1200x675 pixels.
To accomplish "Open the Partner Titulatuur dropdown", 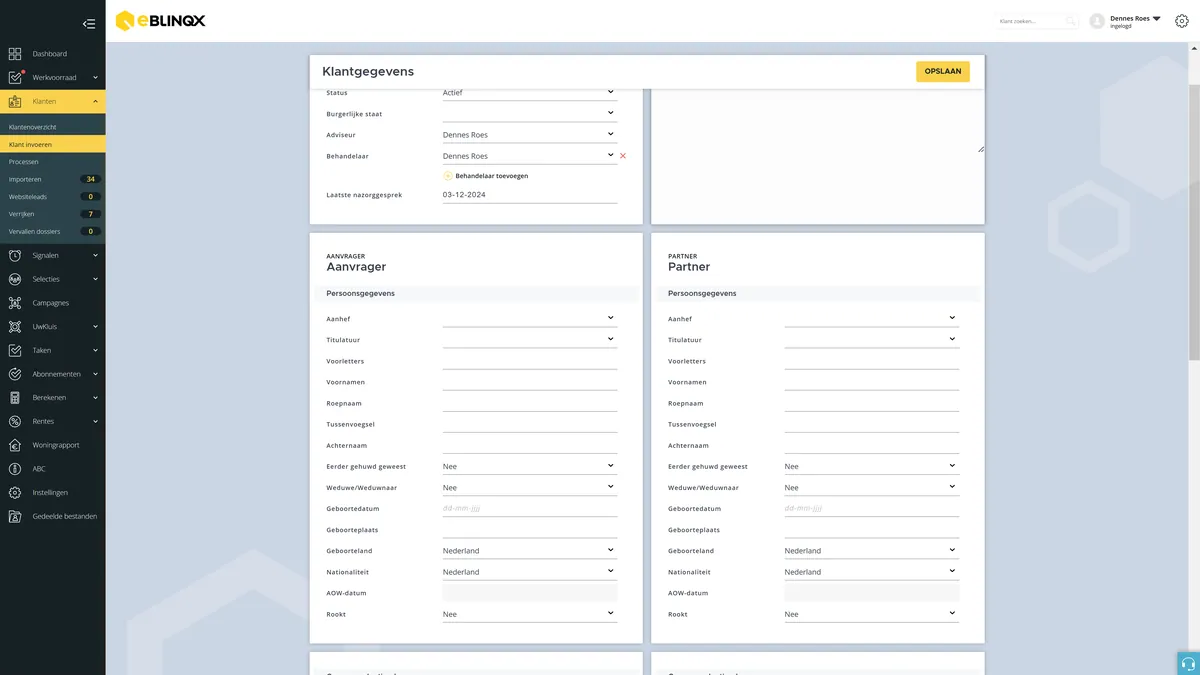I will click(x=872, y=340).
